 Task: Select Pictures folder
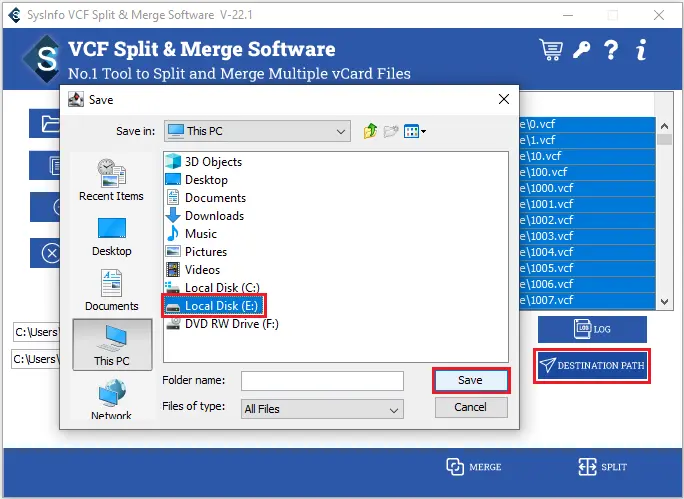click(197, 252)
